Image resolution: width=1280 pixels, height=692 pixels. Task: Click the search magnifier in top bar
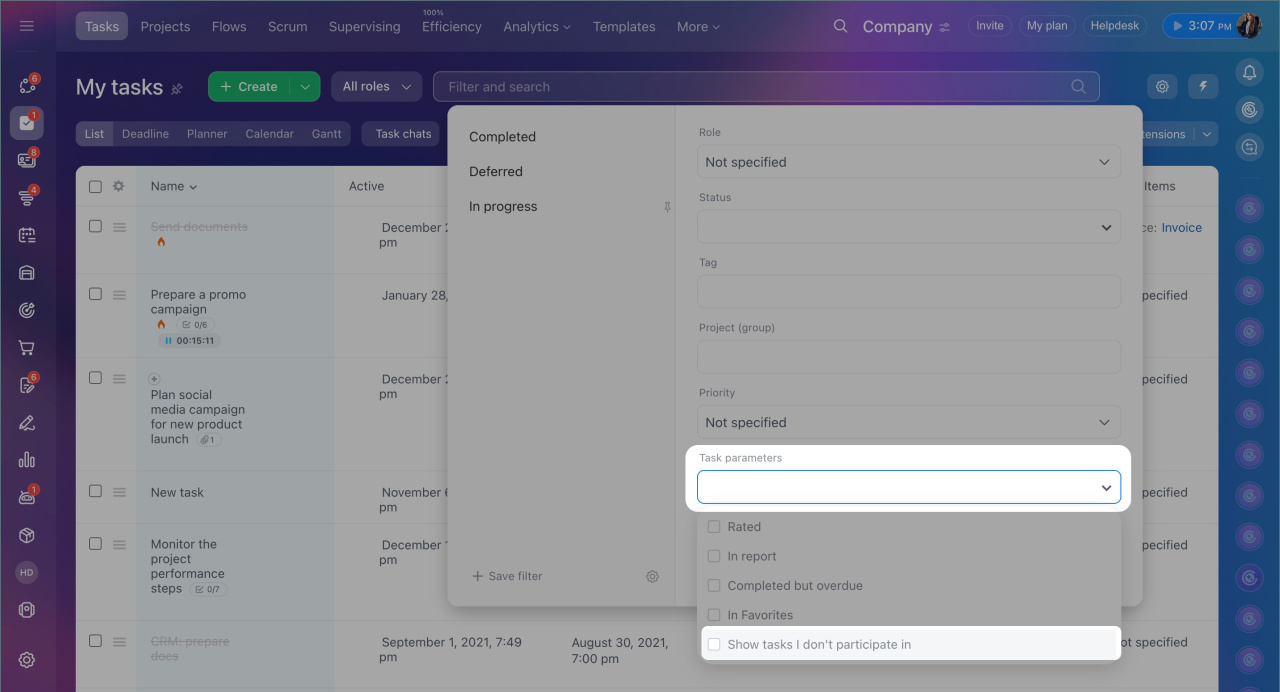click(x=840, y=26)
